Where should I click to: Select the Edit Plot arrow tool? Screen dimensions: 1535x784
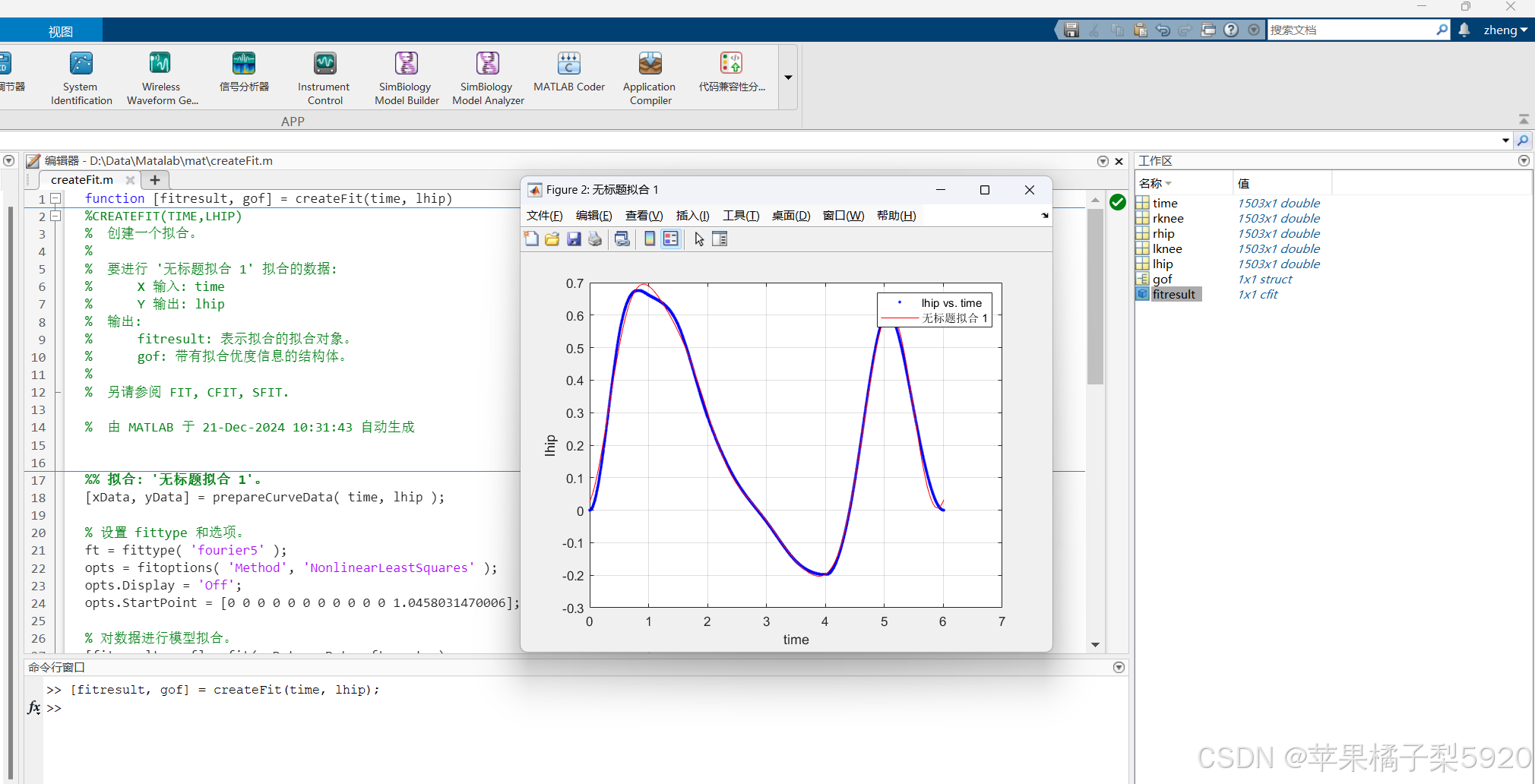click(699, 239)
